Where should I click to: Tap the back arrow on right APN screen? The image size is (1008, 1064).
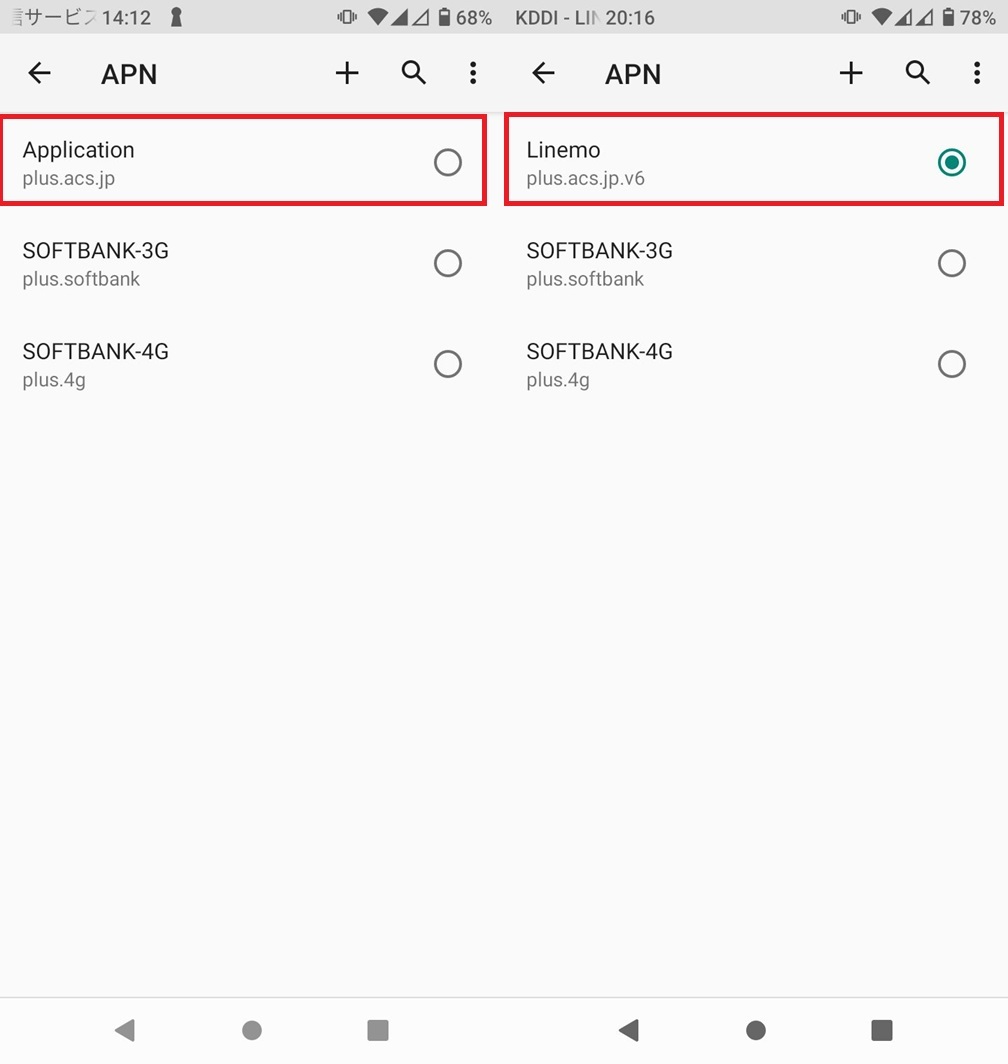(543, 73)
